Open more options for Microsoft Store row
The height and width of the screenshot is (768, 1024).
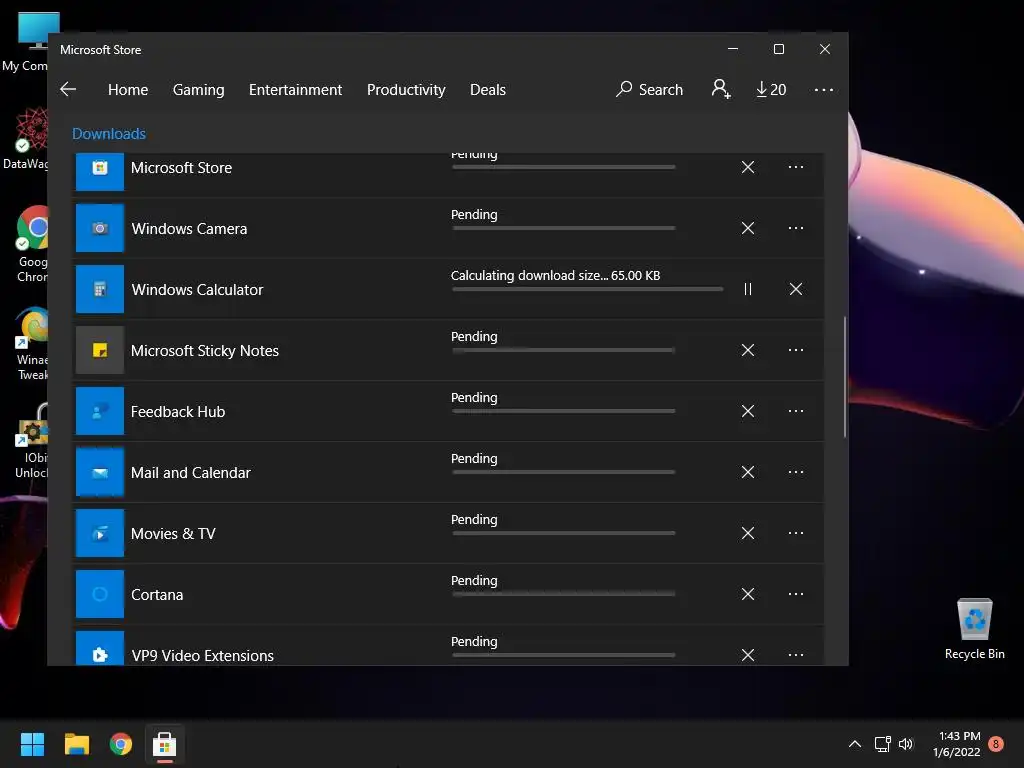pos(795,167)
